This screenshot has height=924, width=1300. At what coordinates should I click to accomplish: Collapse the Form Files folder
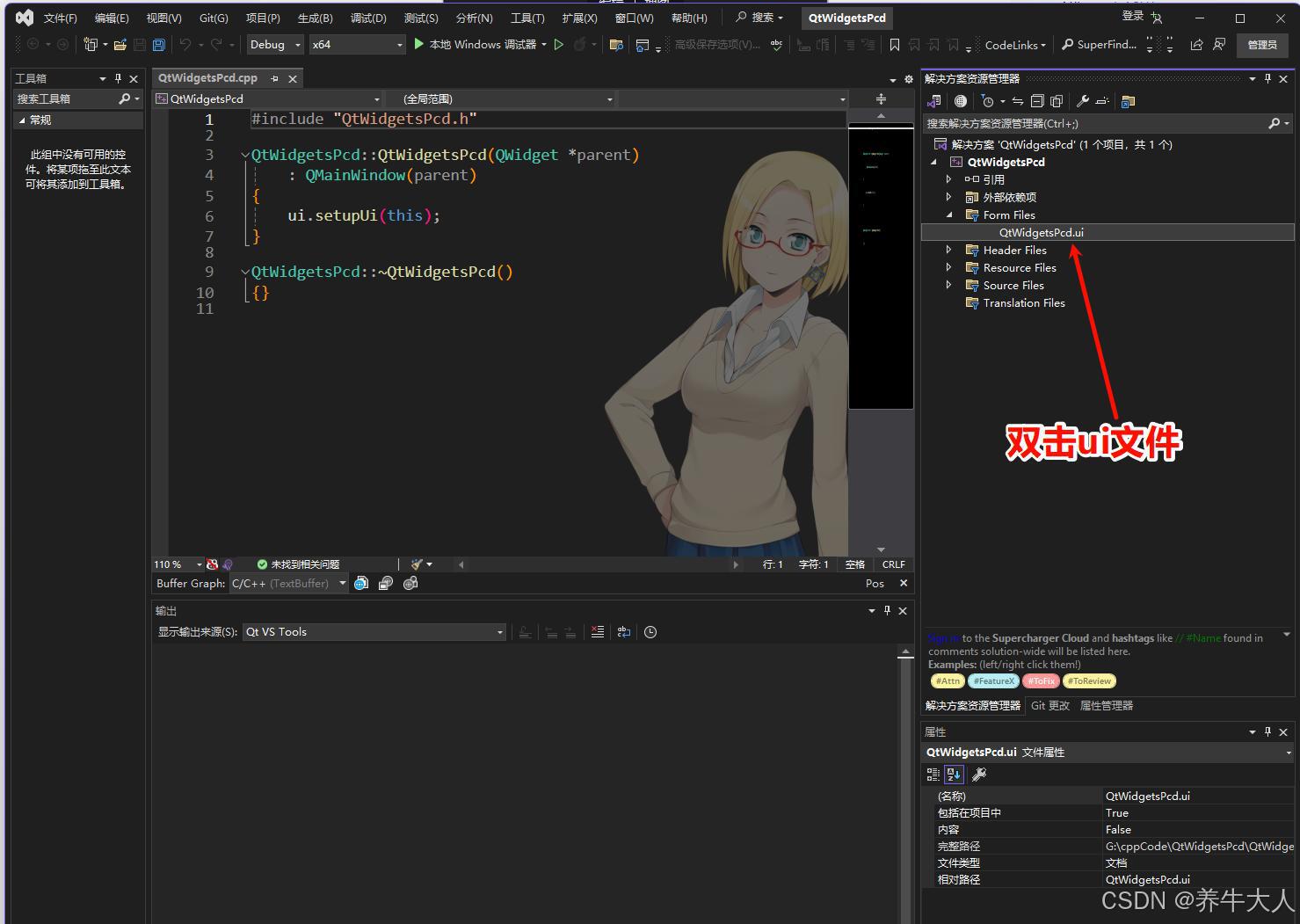pyautogui.click(x=948, y=215)
